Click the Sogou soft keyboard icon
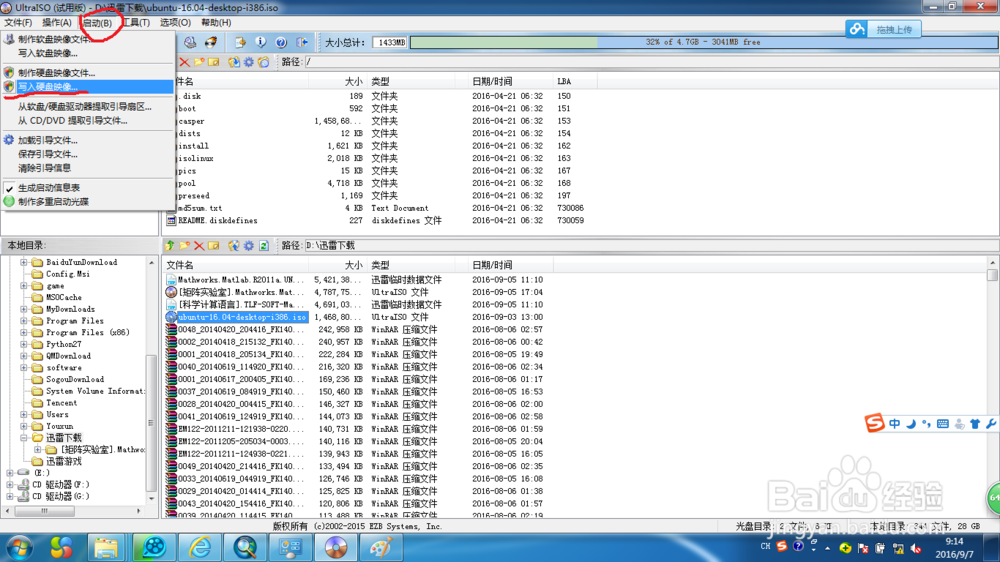 coord(943,424)
